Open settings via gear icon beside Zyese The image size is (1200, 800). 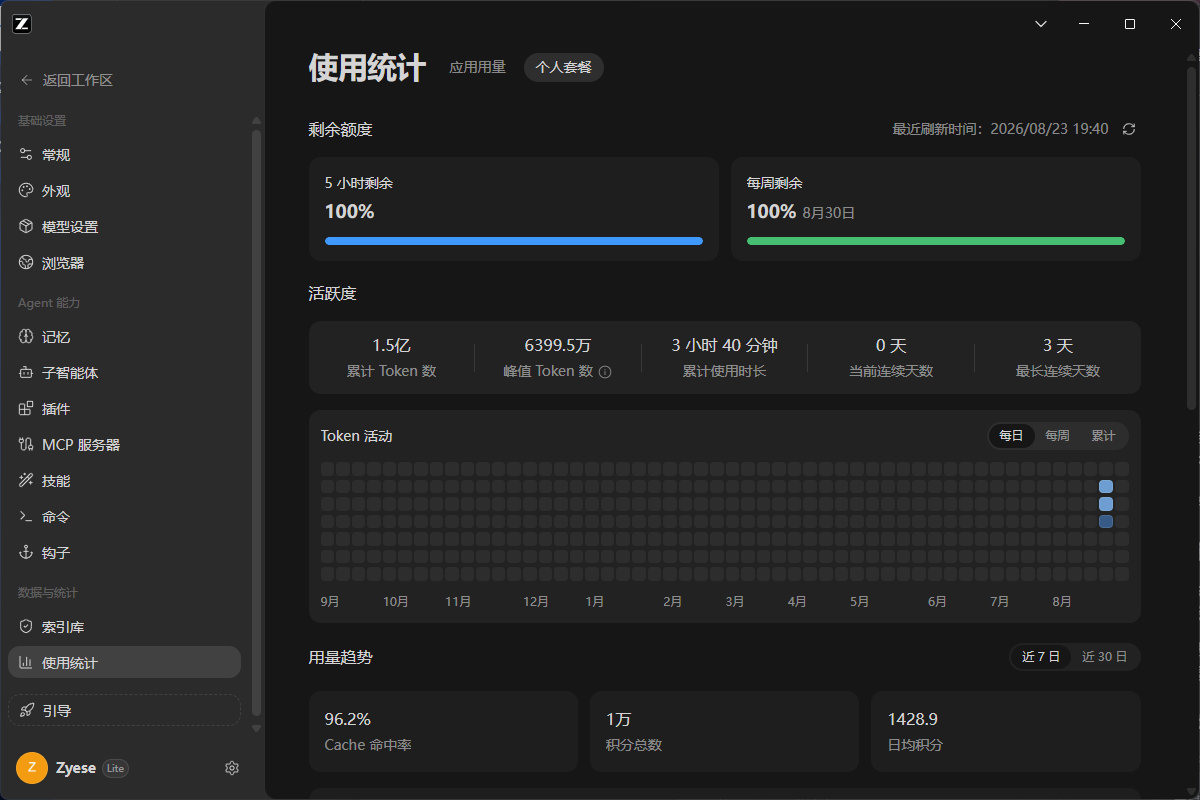[232, 768]
